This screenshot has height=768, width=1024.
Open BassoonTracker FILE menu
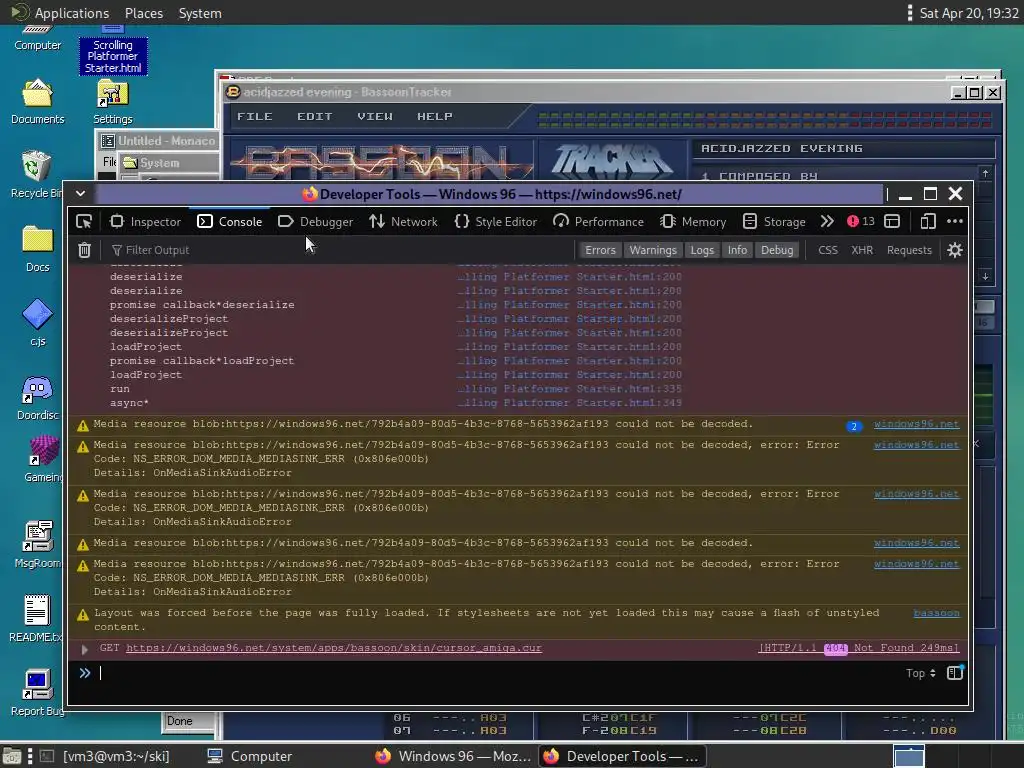coord(254,116)
